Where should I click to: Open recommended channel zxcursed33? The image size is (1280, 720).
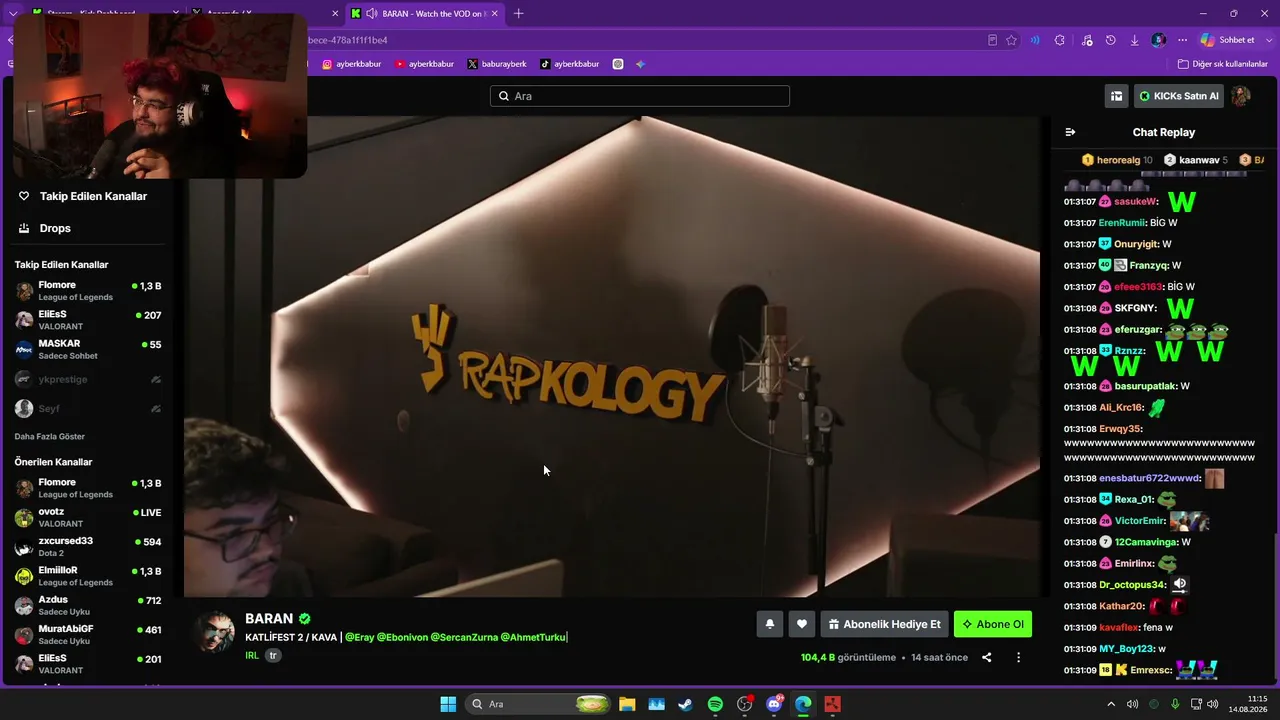click(x=88, y=547)
